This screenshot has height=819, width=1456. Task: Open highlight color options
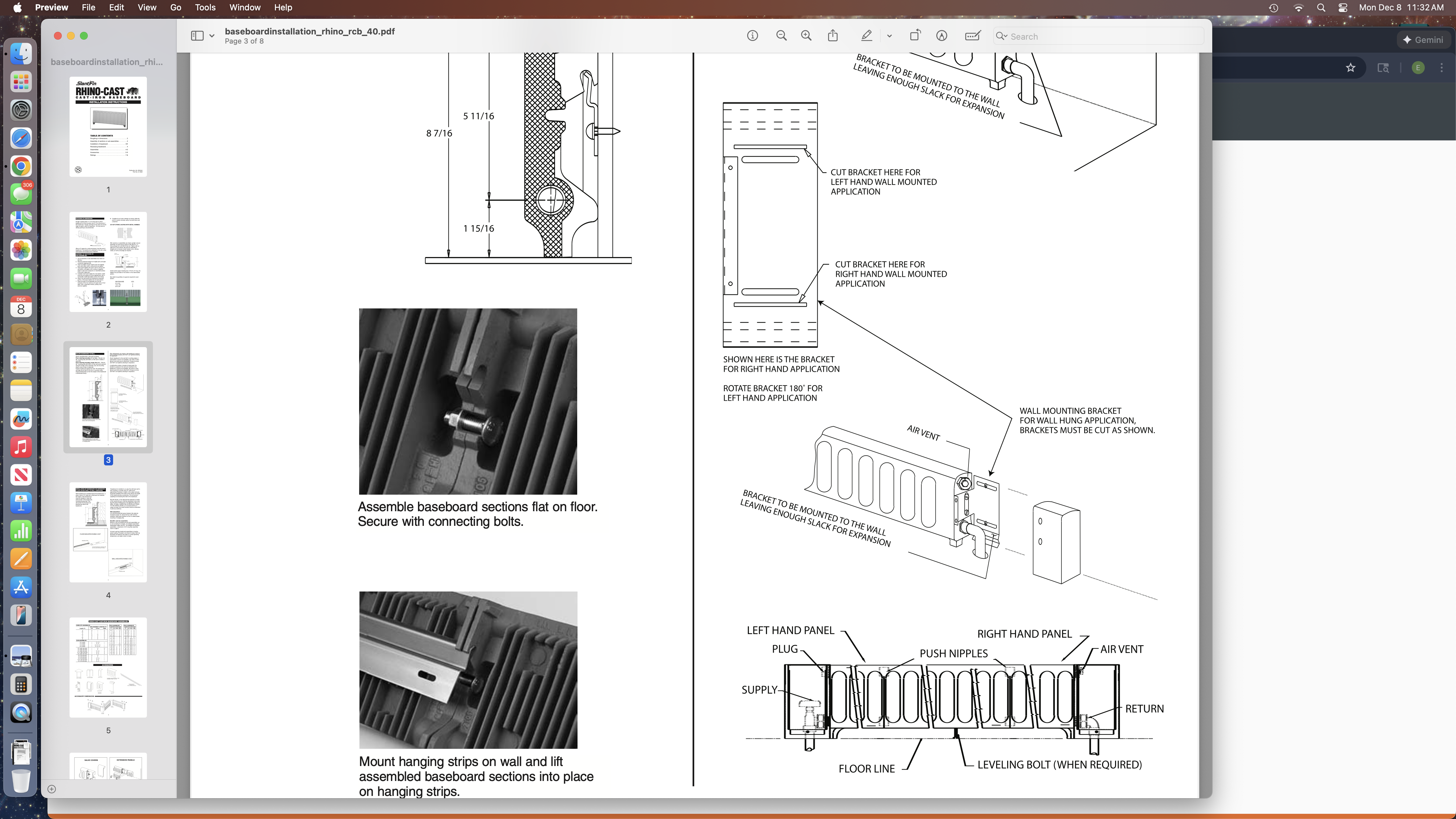(889, 36)
